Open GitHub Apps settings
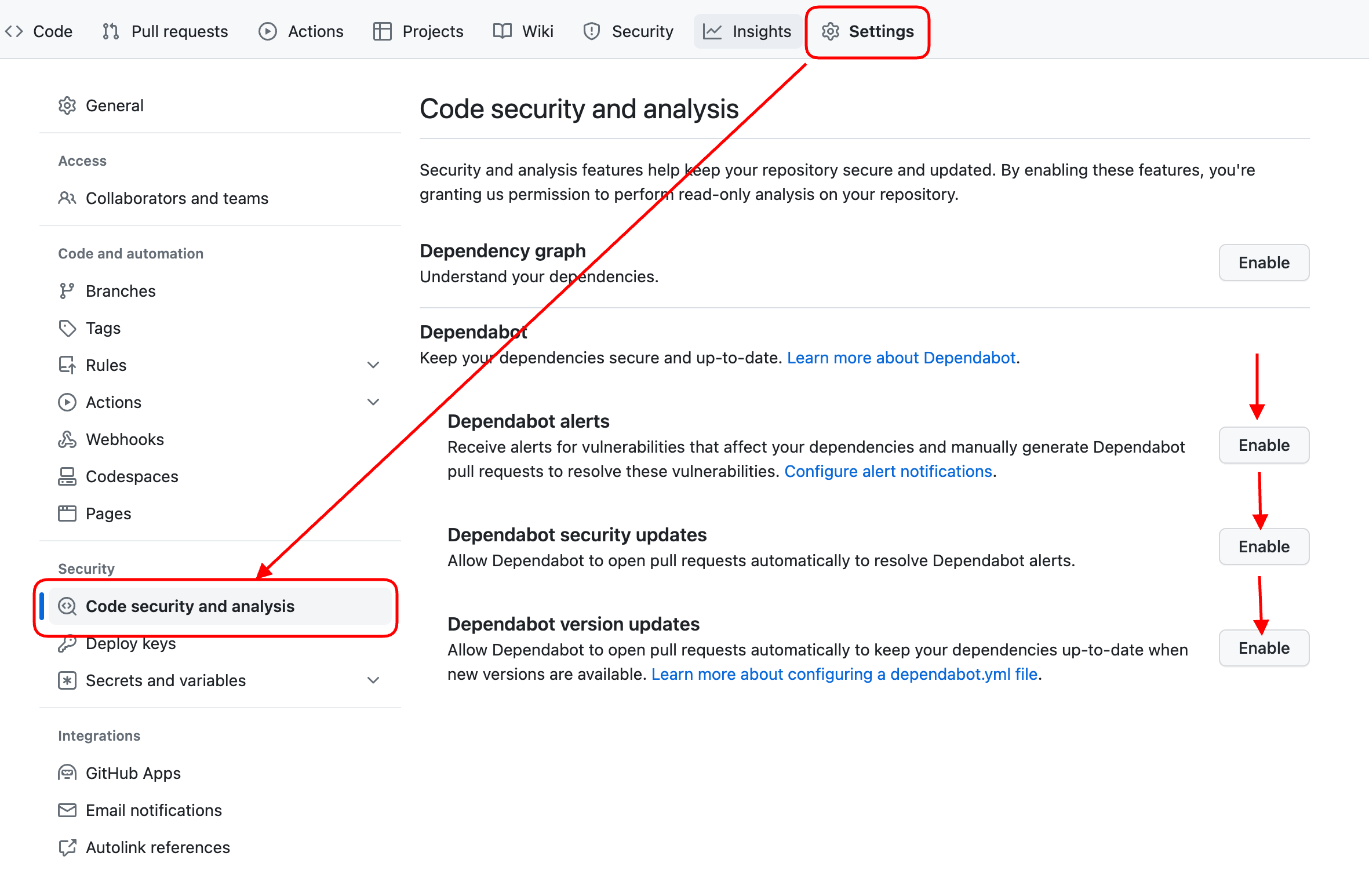 point(220,773)
